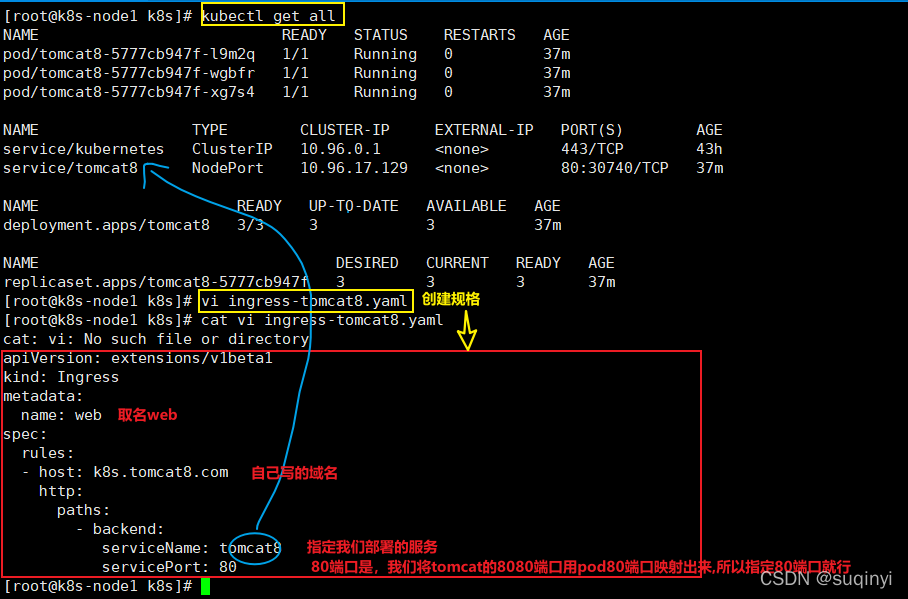
Task: Click the STATUS column header
Action: [380, 35]
